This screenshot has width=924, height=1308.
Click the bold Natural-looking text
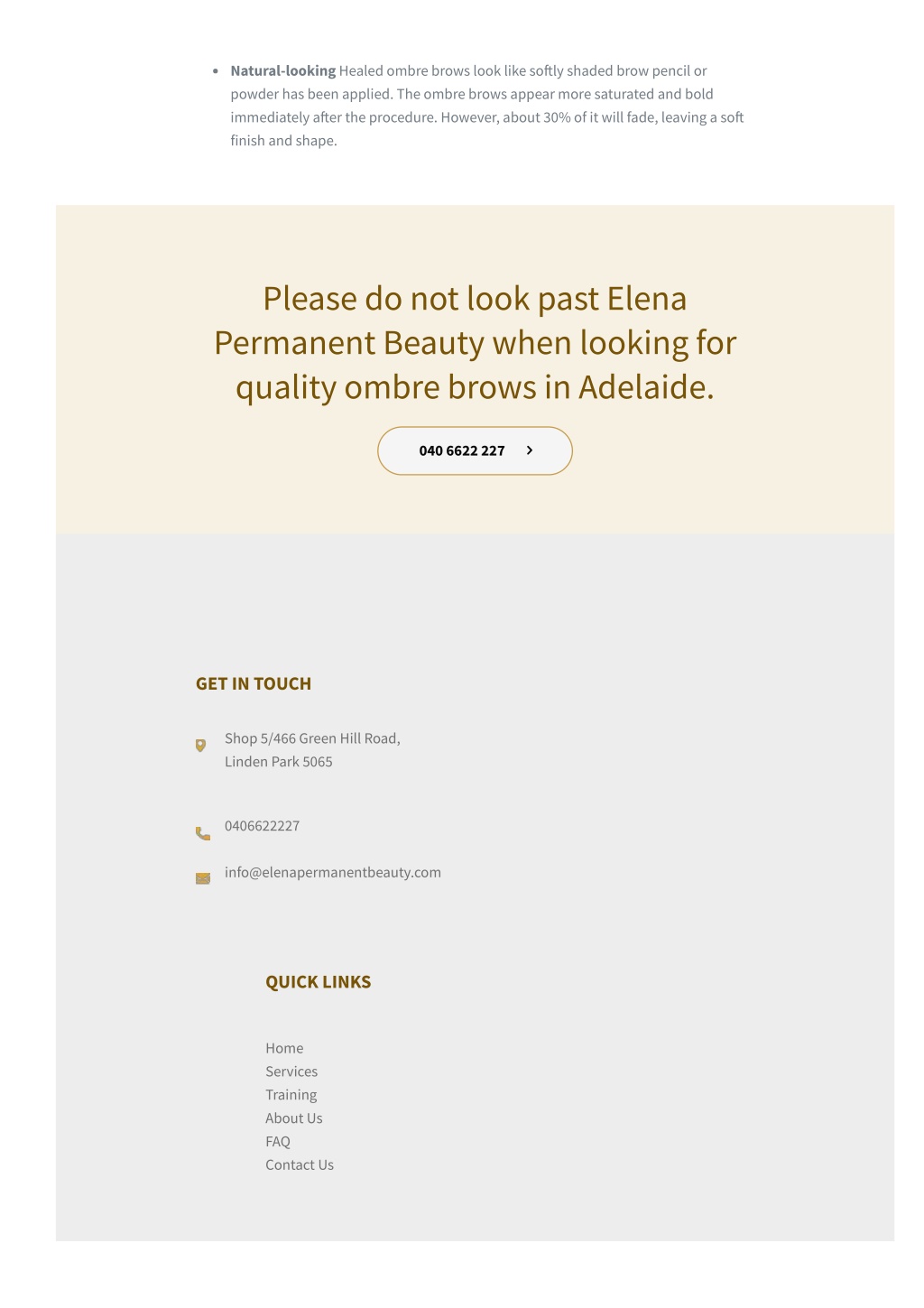click(x=283, y=70)
